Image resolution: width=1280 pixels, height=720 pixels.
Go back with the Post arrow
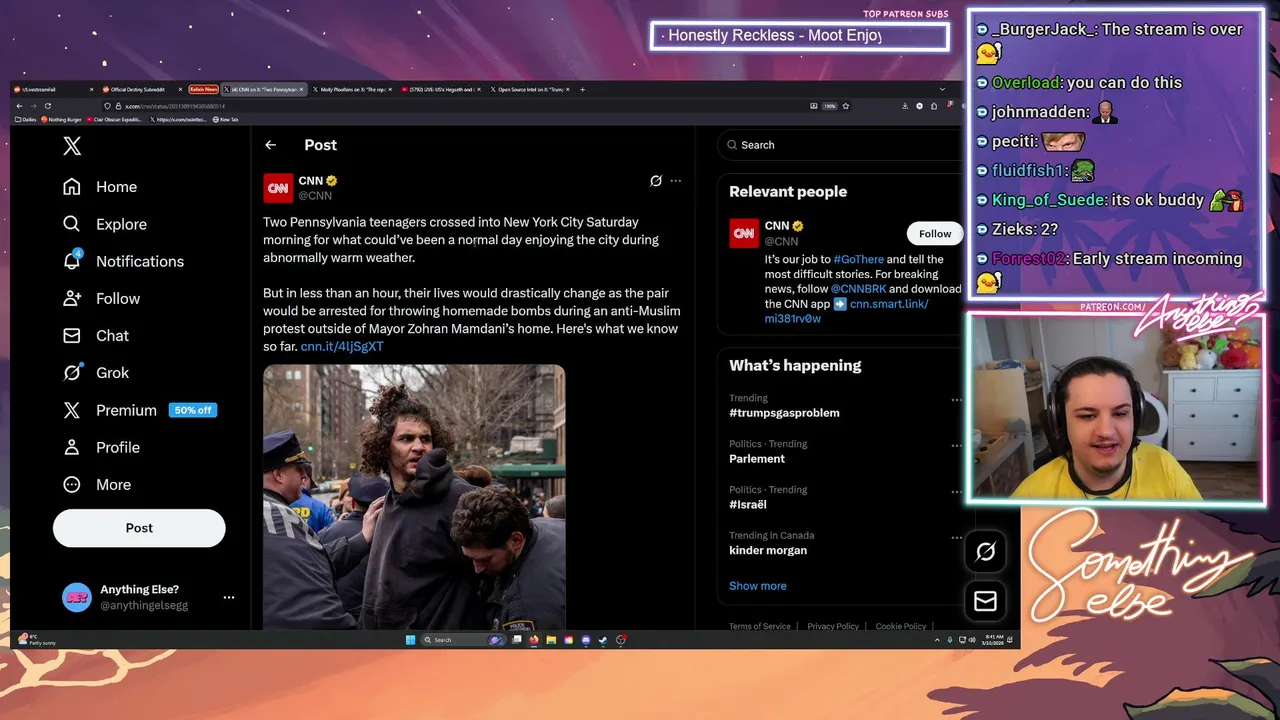coord(270,145)
